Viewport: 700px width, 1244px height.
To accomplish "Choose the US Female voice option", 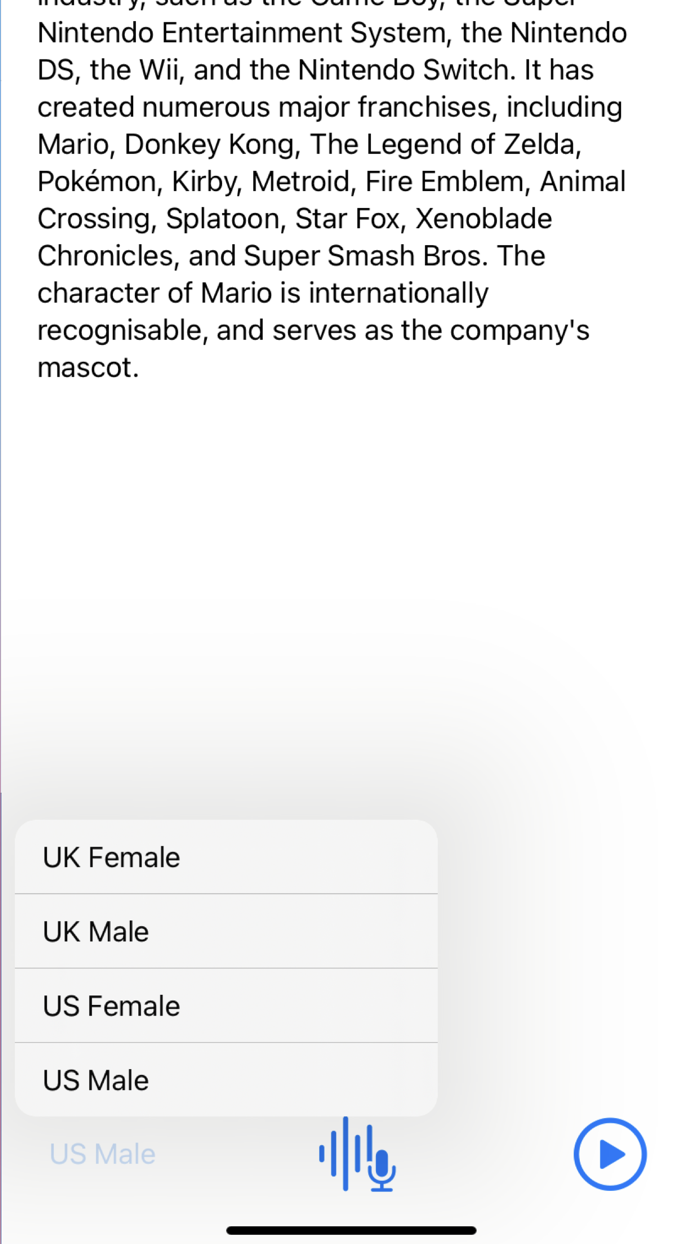I will click(x=111, y=1006).
